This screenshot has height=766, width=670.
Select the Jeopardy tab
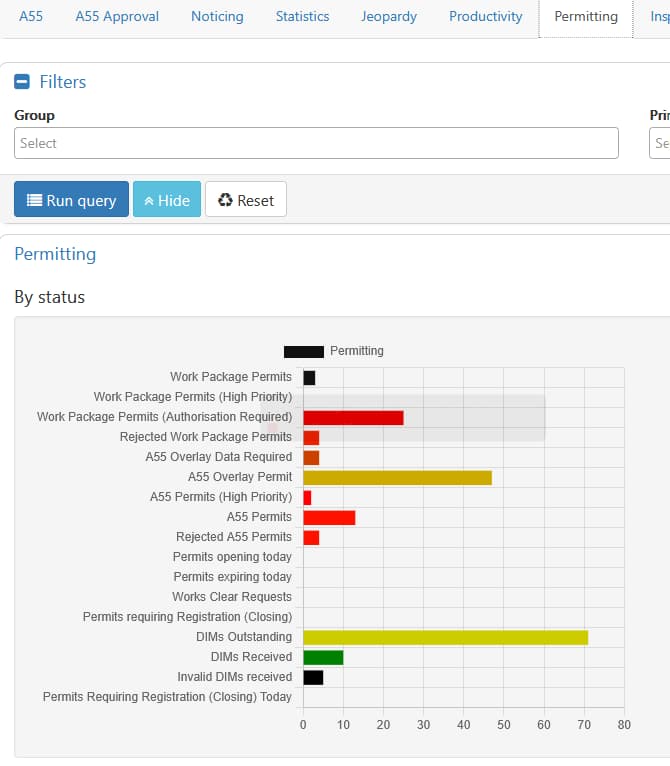(x=389, y=17)
